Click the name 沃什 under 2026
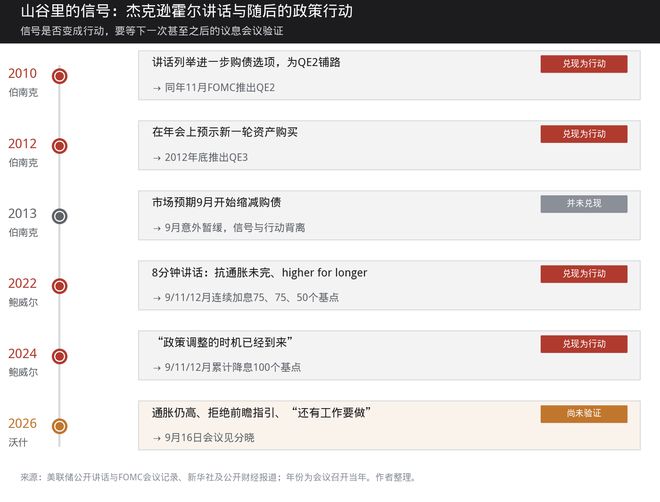This screenshot has height=502, width=660. (18, 442)
